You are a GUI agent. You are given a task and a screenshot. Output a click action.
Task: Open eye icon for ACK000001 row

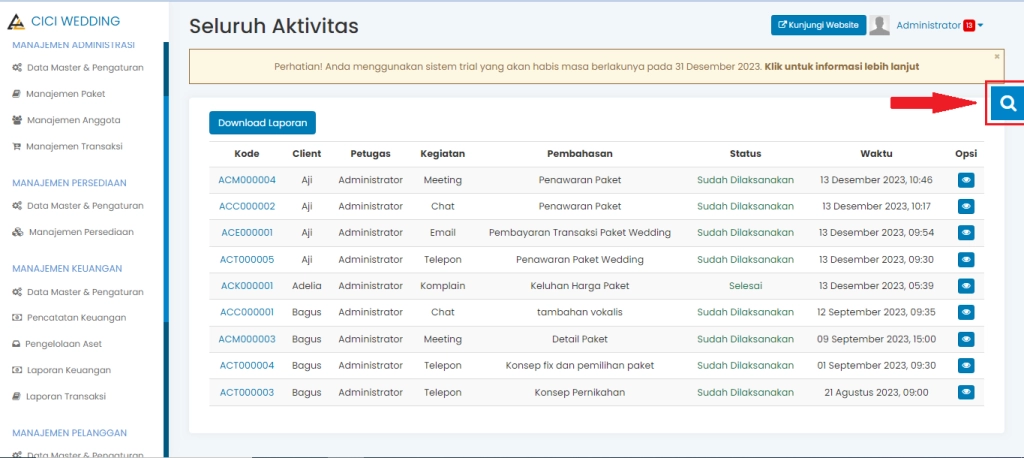(966, 286)
